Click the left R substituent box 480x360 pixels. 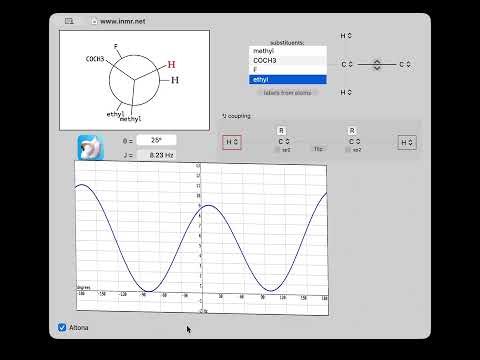coord(281,131)
